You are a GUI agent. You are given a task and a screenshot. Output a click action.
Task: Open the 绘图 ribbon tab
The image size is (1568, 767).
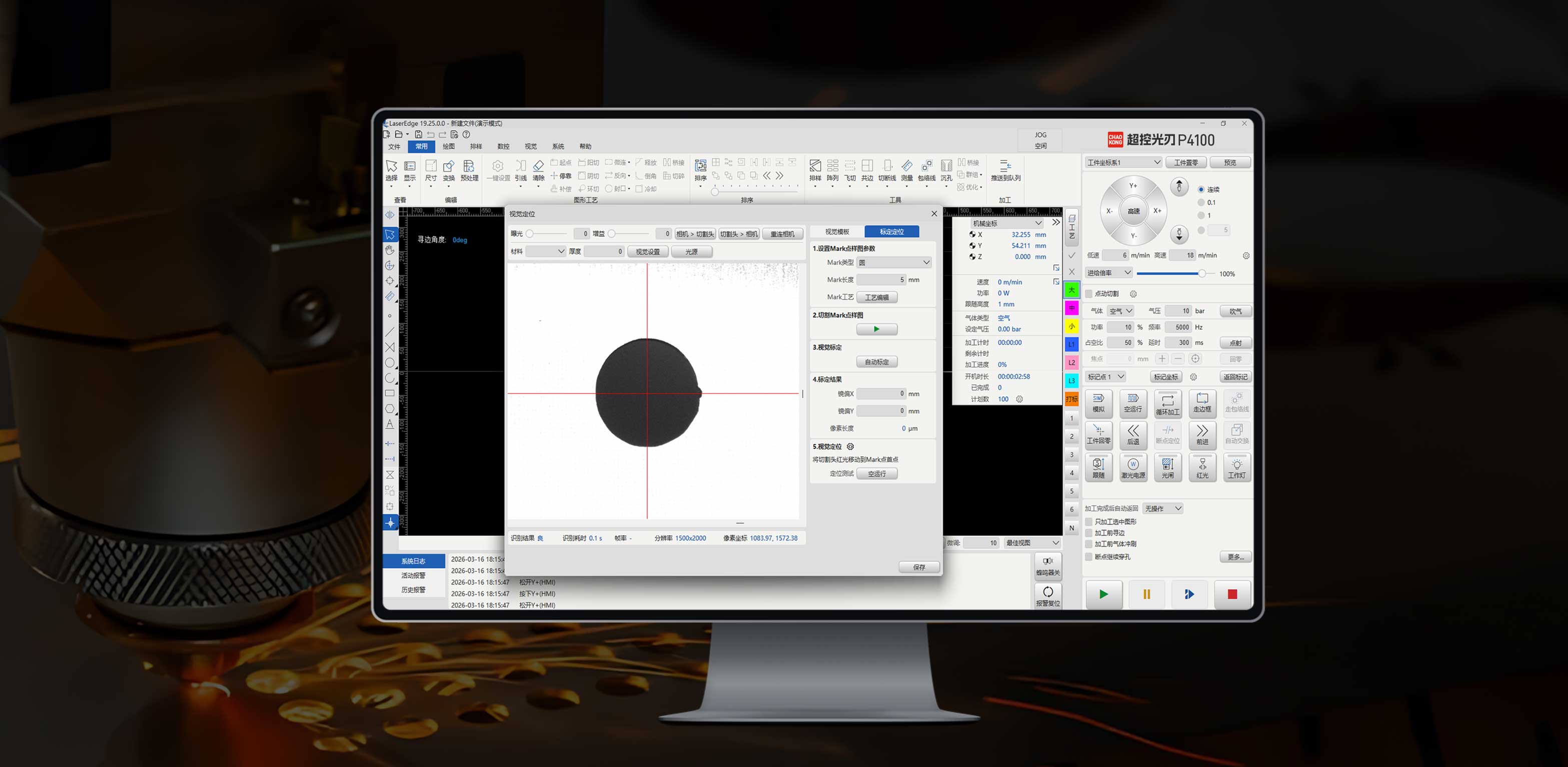pyautogui.click(x=449, y=147)
